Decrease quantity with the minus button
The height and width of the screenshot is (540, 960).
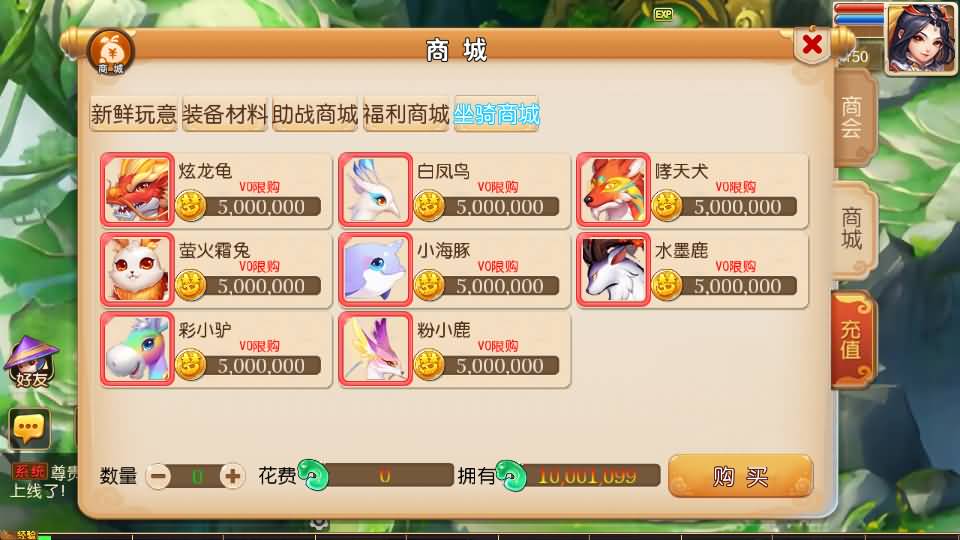click(159, 476)
